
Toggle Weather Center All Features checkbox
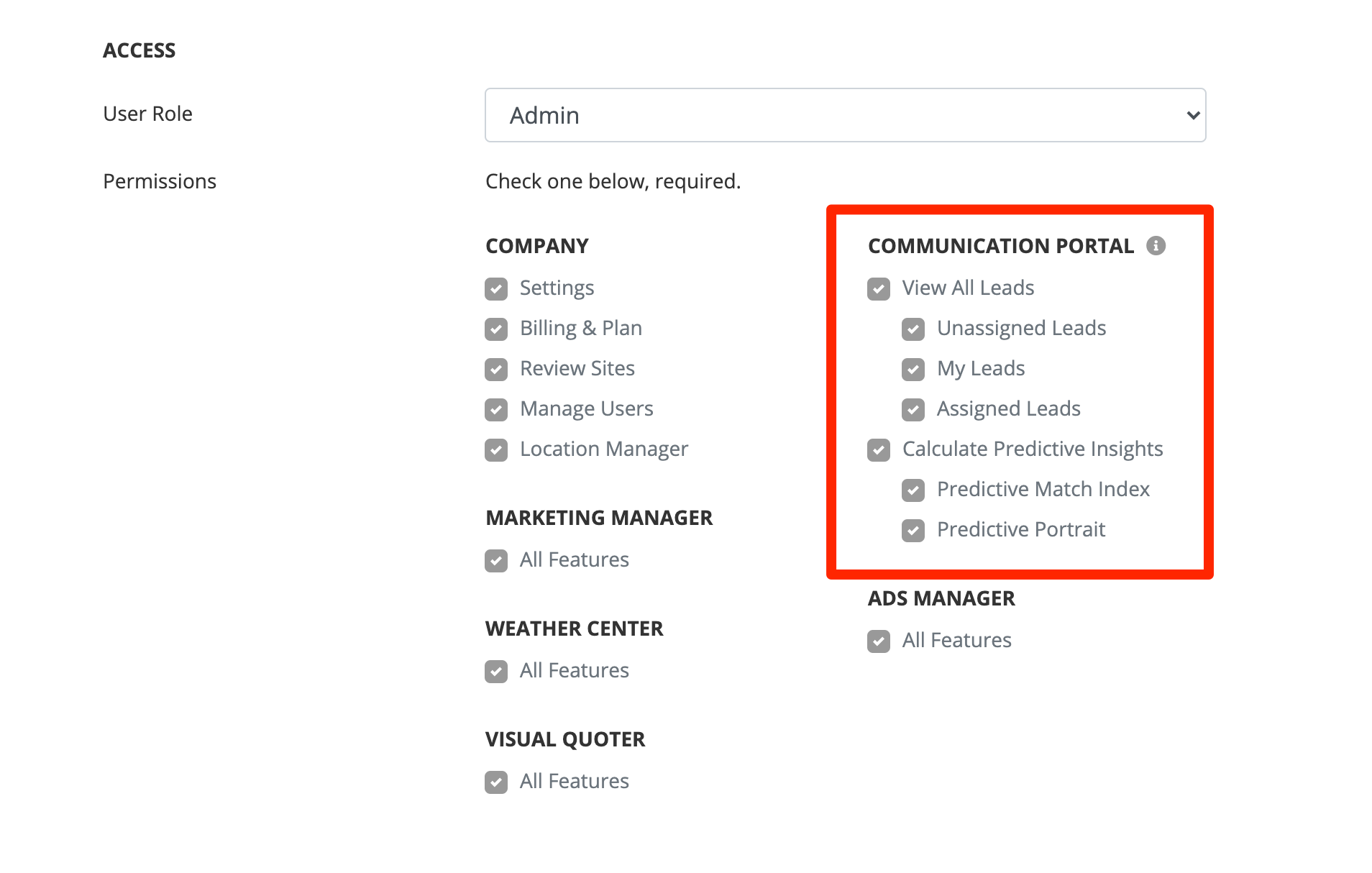click(496, 672)
